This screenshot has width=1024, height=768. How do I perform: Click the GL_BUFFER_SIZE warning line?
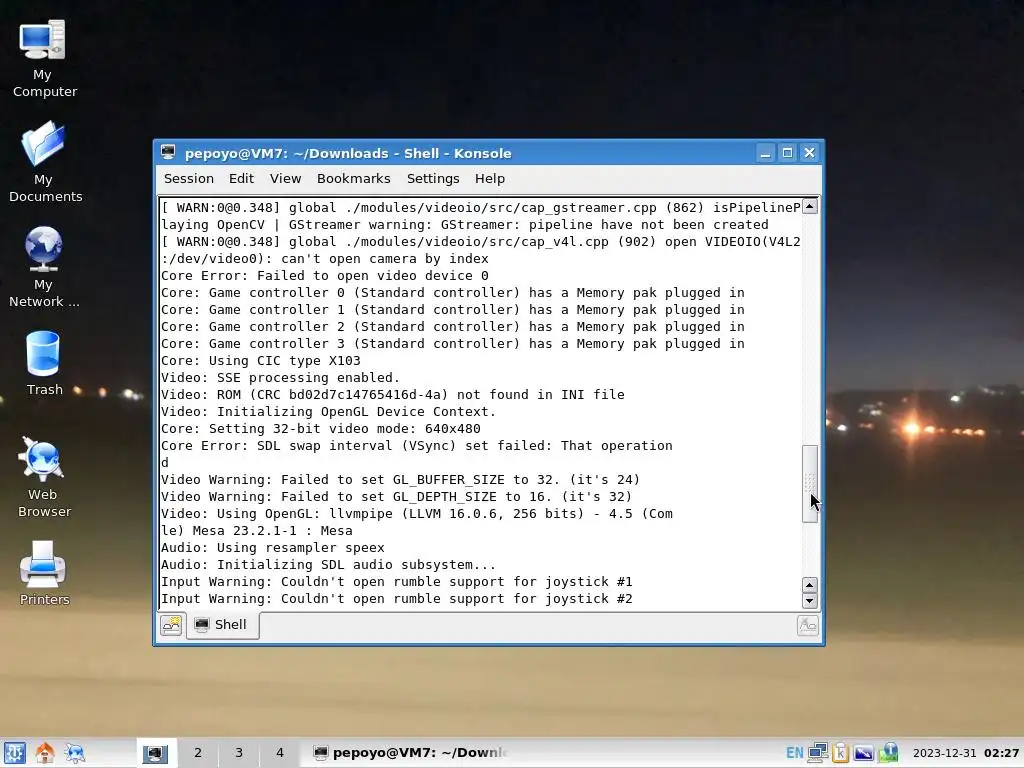400,479
